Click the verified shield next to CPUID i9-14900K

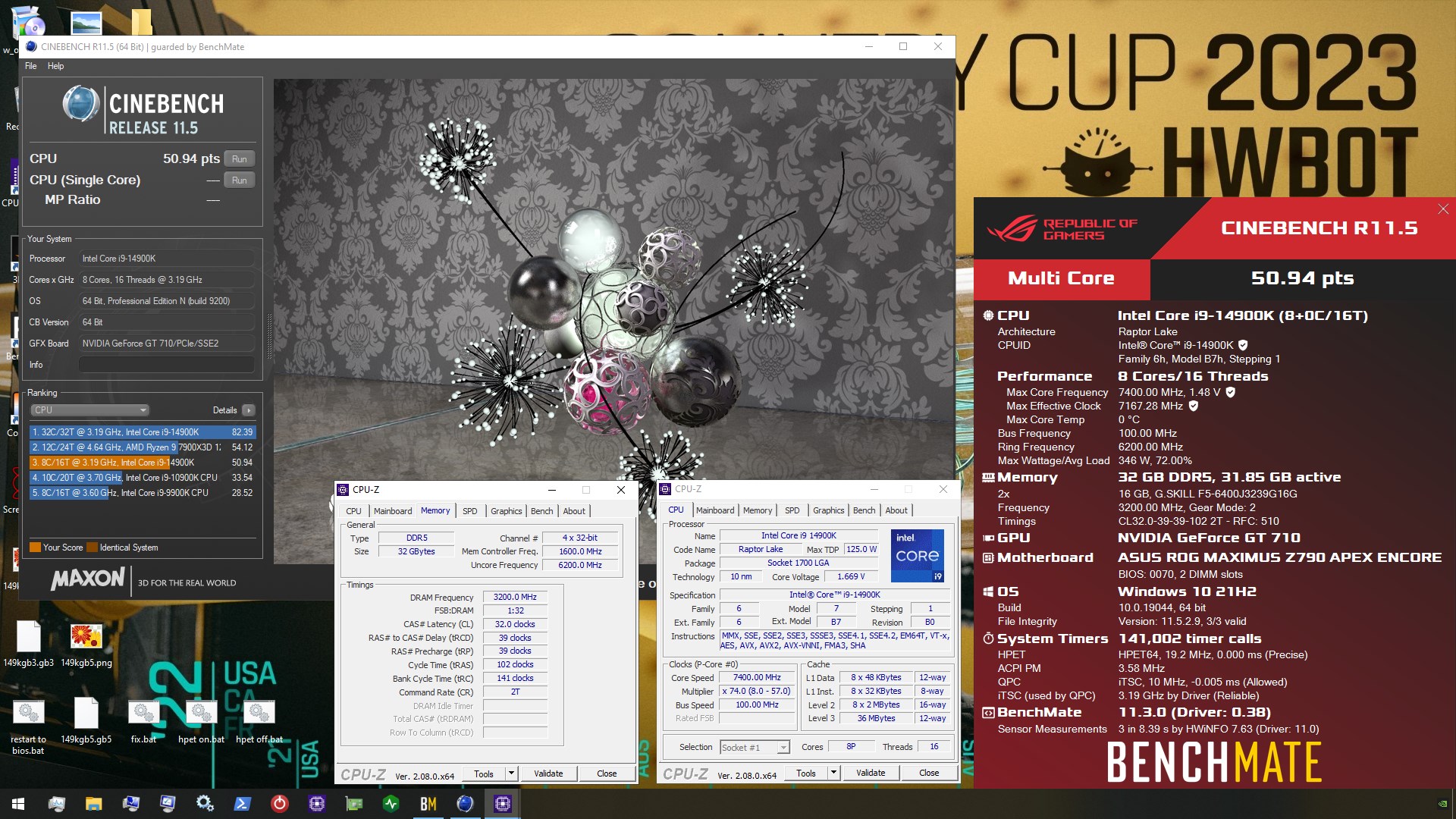click(x=1243, y=345)
